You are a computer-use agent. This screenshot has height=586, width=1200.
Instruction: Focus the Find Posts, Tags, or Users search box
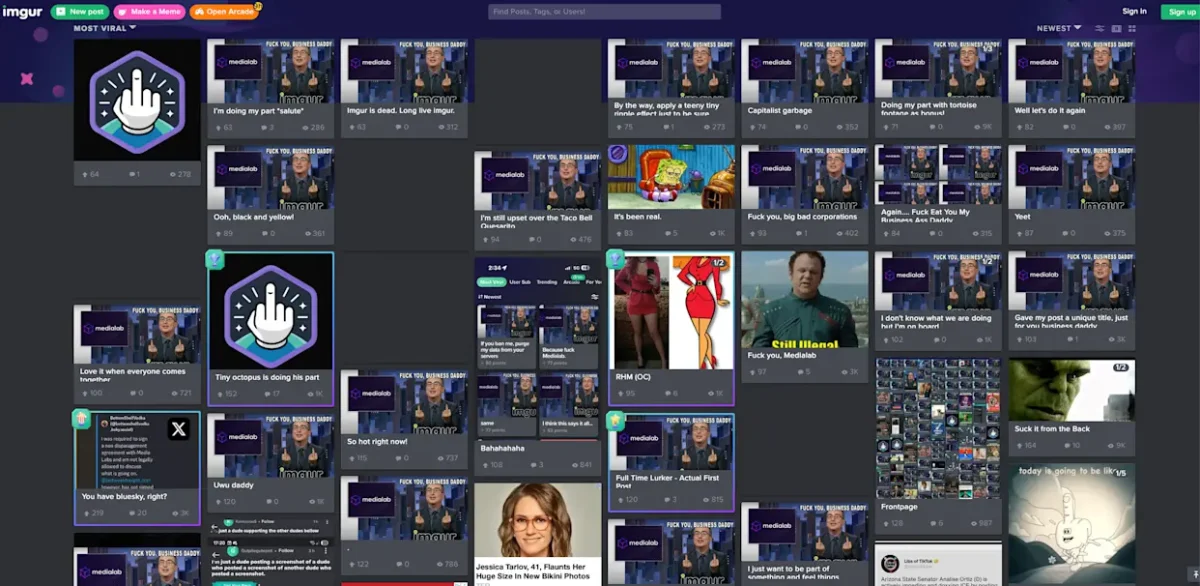pos(604,12)
